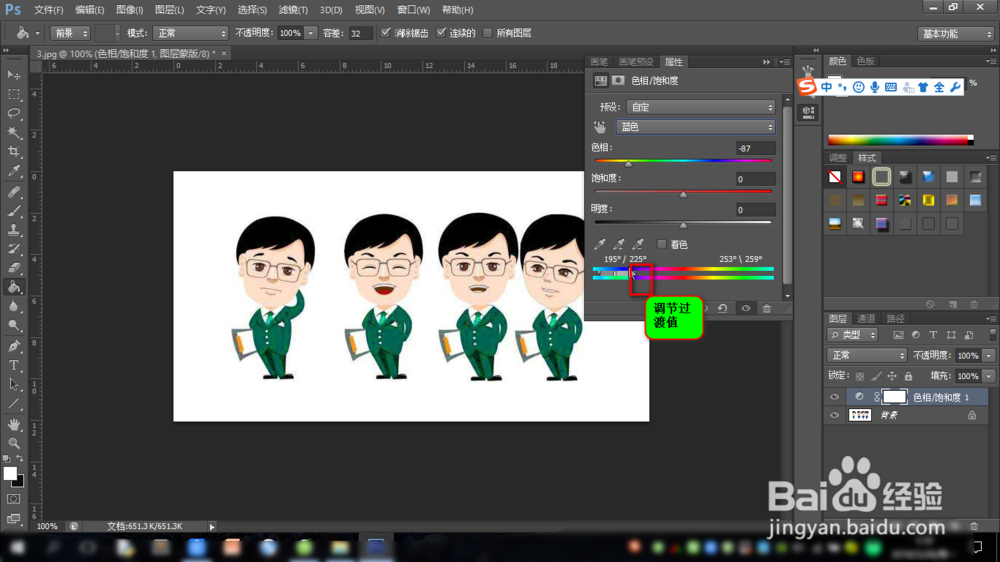Click the on-image adjustment hand icon
Screen dimensions: 1000x562
pyautogui.click(x=599, y=127)
